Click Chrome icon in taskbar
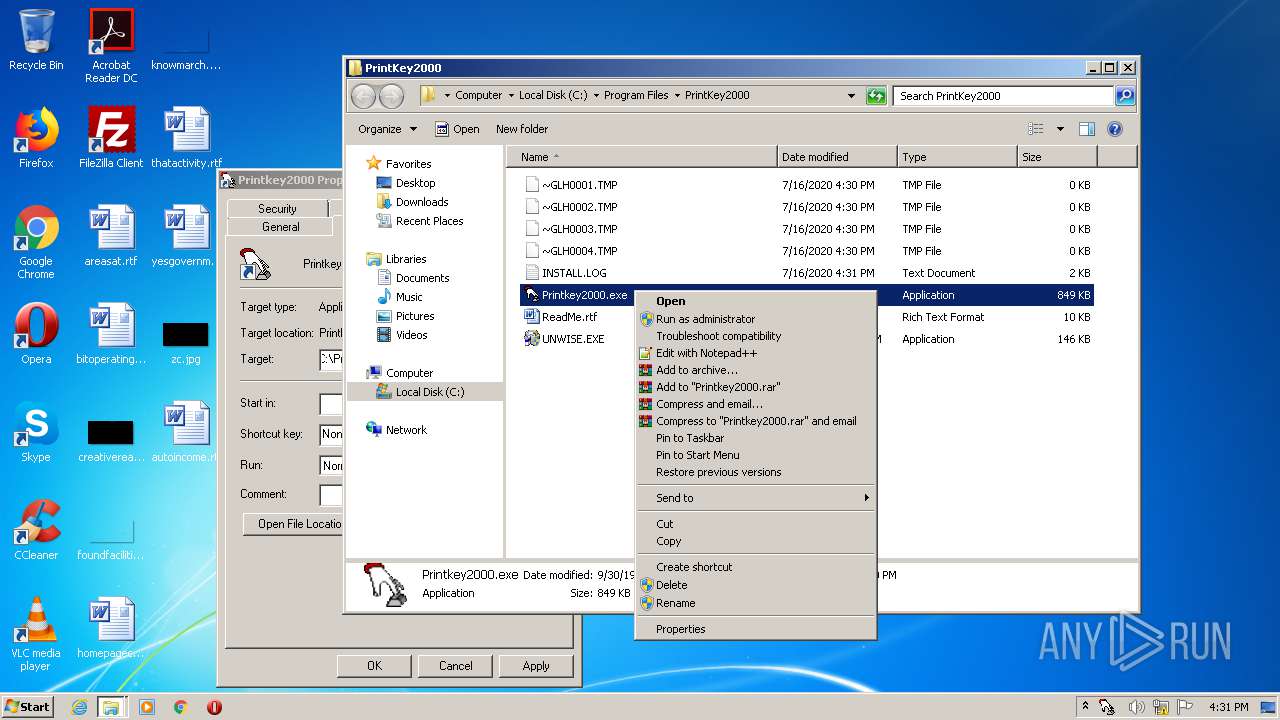The height and width of the screenshot is (720, 1280). 180,707
